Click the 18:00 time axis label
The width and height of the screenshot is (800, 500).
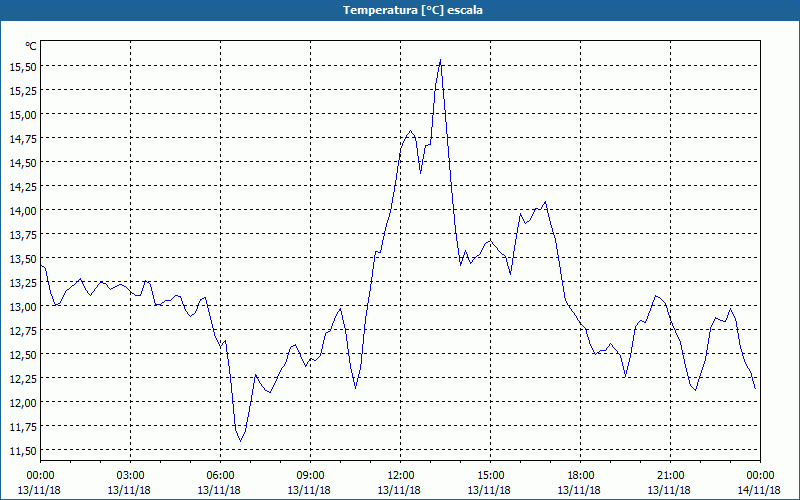tap(581, 476)
